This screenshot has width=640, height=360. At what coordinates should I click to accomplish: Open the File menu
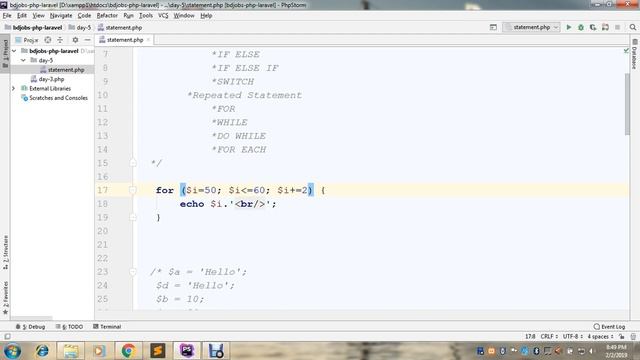[7, 16]
